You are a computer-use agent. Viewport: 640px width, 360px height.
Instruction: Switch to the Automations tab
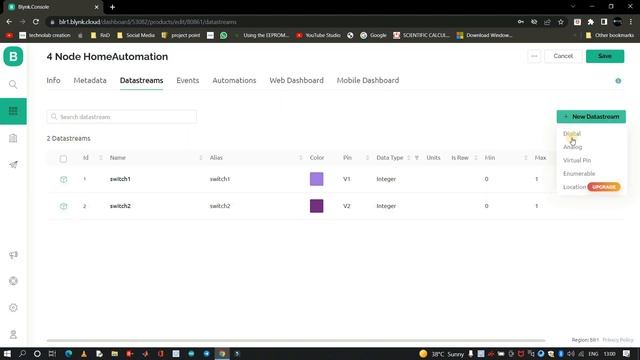[x=234, y=80]
